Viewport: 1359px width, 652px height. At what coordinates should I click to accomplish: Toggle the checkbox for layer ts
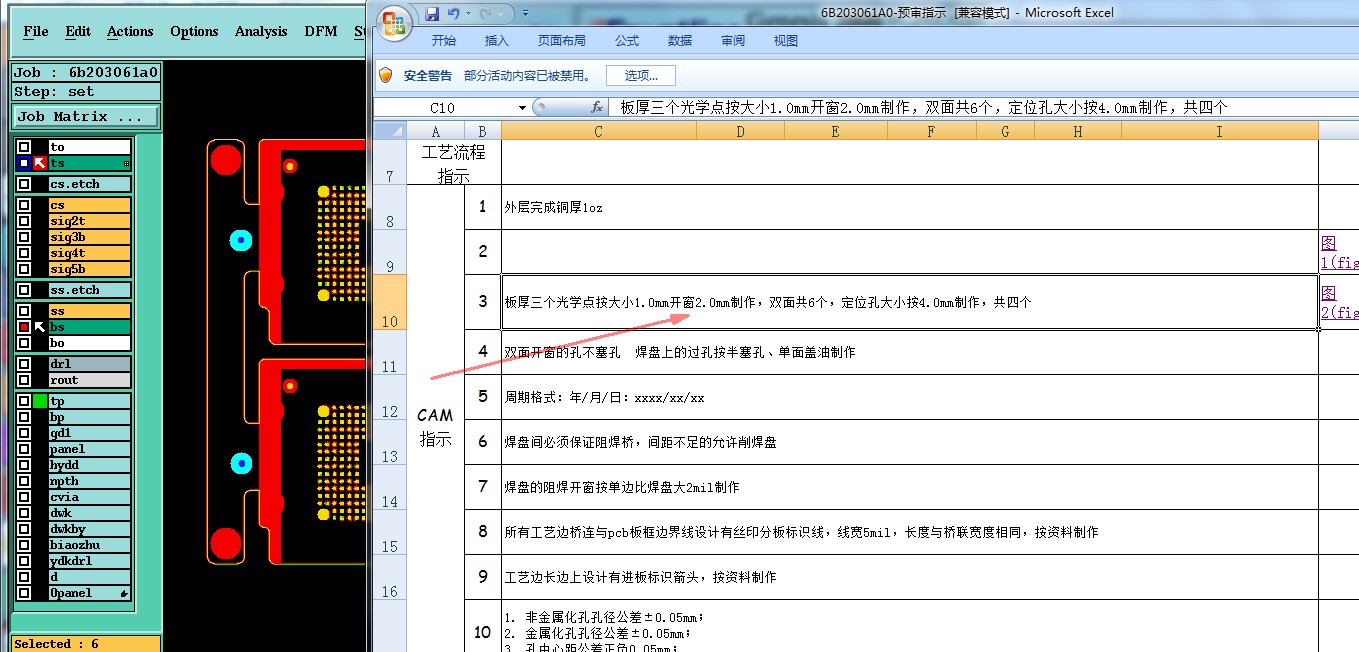coord(24,163)
